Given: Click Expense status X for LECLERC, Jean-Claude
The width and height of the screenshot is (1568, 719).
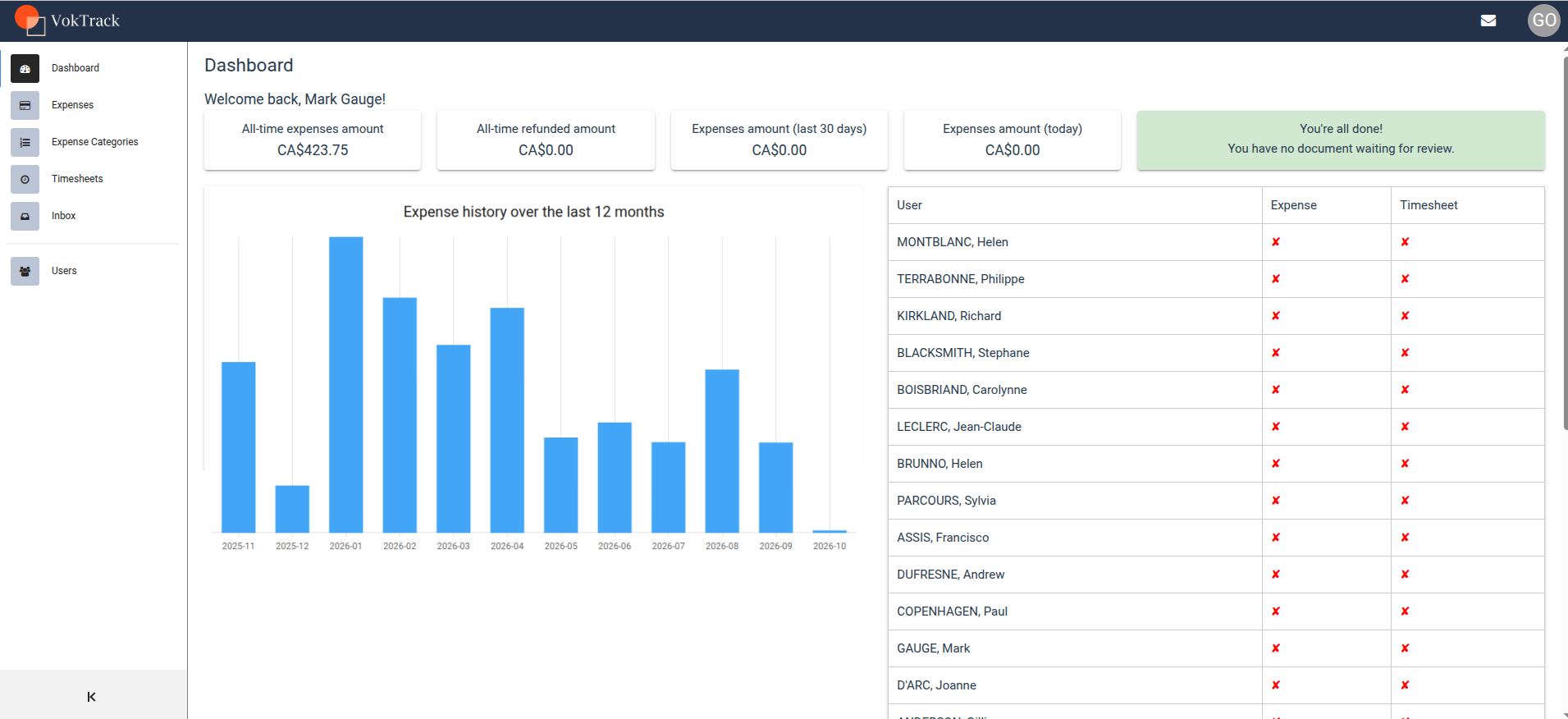Looking at the screenshot, I should 1276,427.
